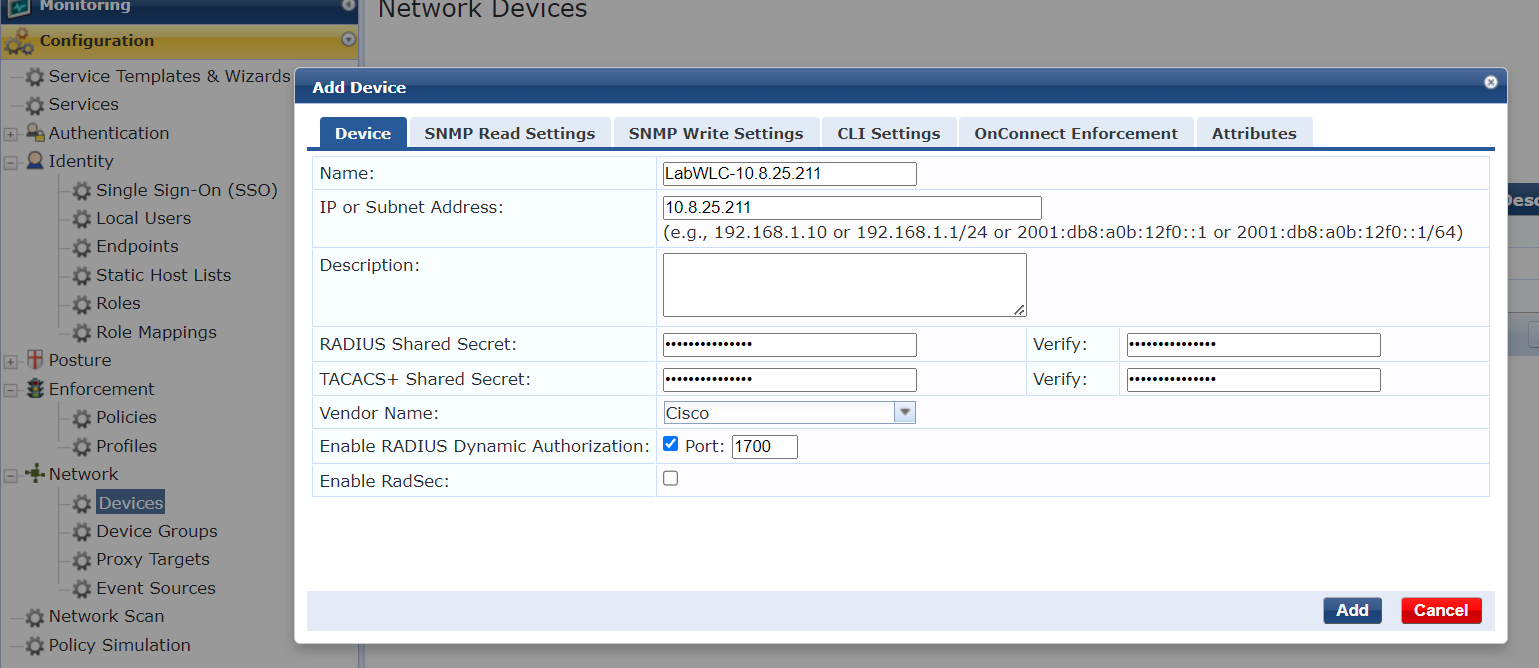This screenshot has height=668, width=1539.
Task: Click the Name input field
Action: point(789,174)
